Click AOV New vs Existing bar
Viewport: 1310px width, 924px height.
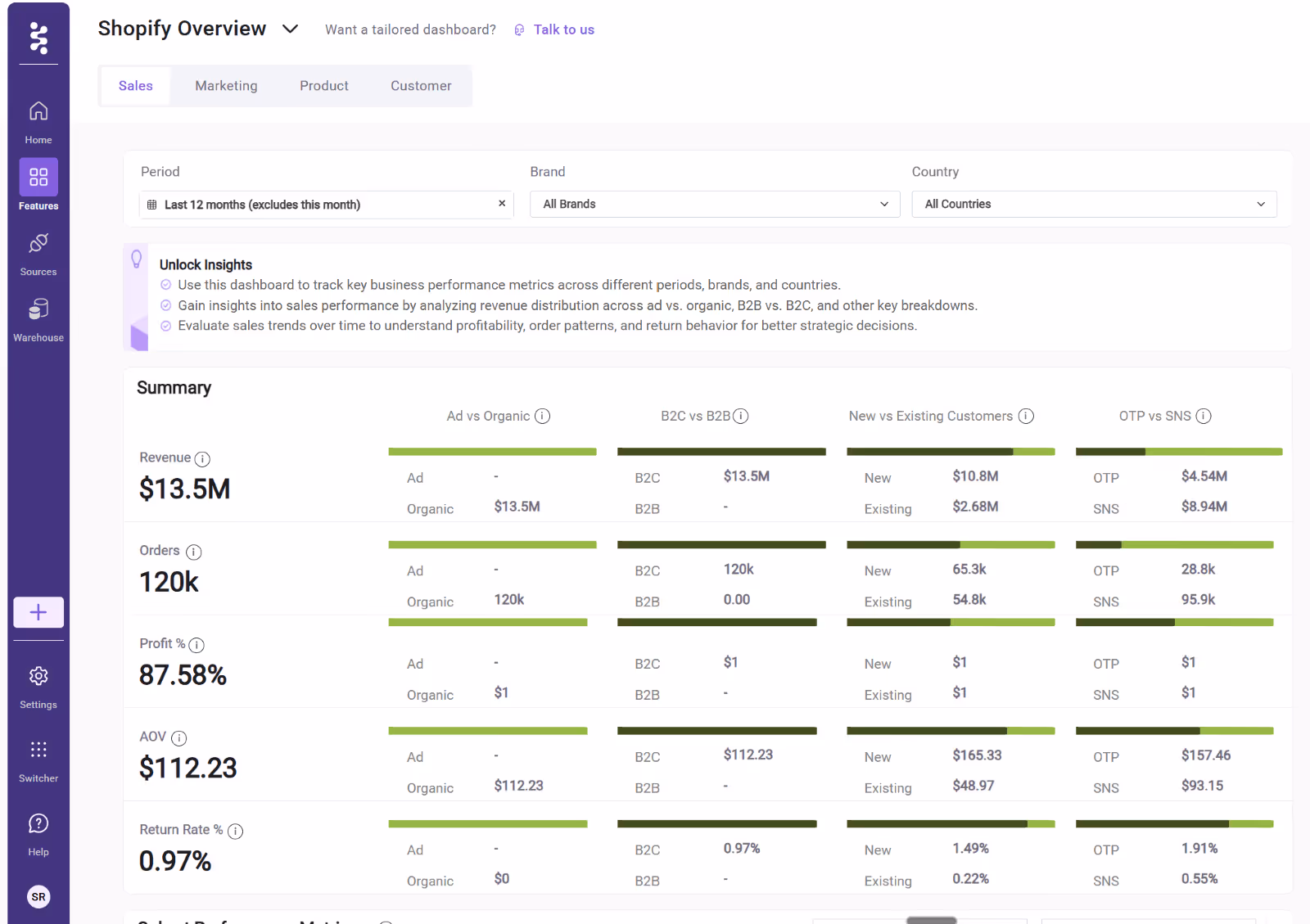[951, 731]
